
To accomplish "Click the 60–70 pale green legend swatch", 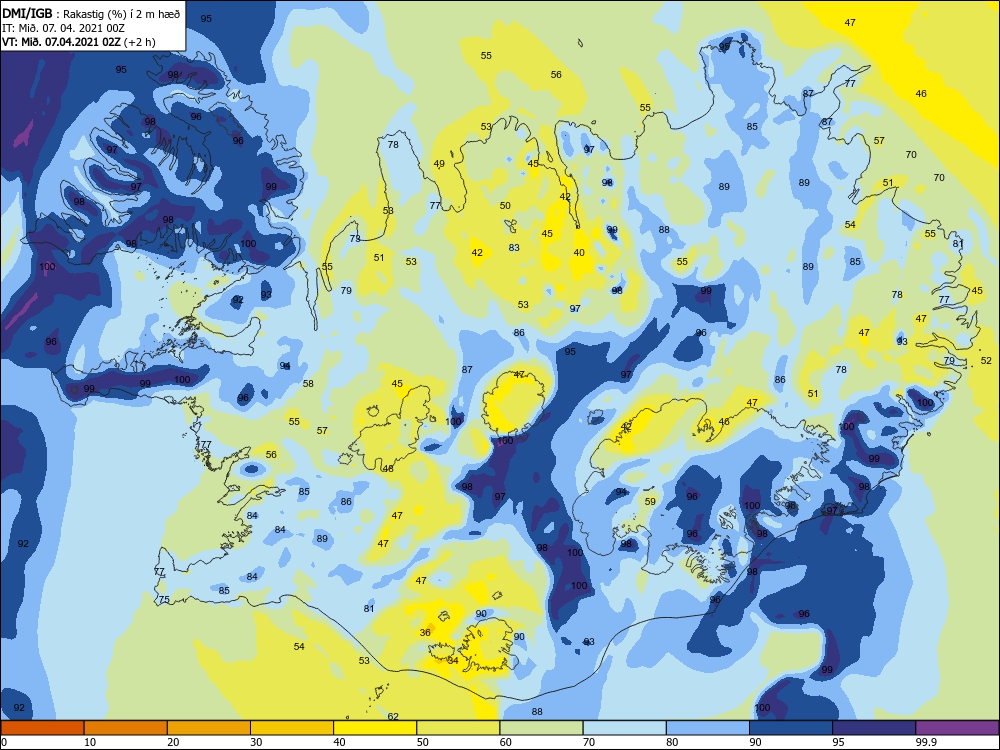I will coord(541,728).
